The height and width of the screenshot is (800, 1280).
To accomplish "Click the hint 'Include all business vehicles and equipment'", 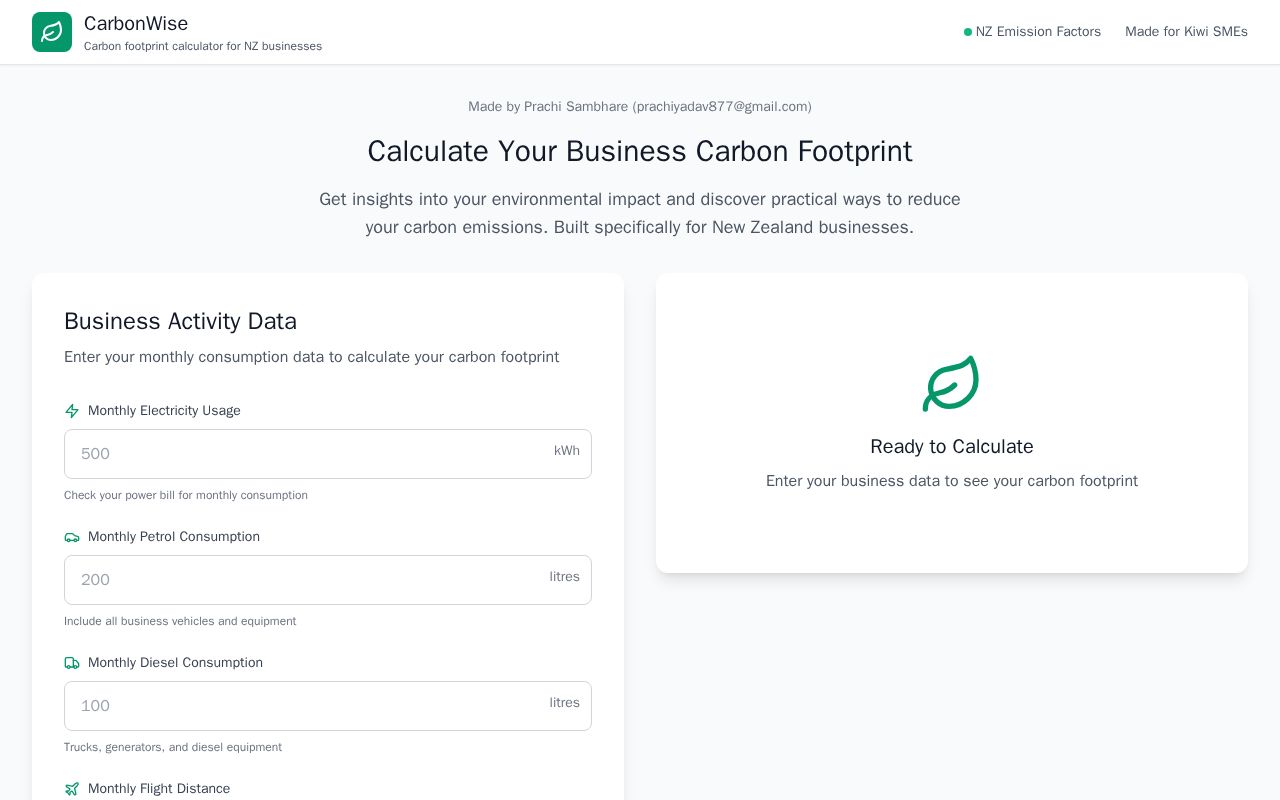I will coord(180,621).
